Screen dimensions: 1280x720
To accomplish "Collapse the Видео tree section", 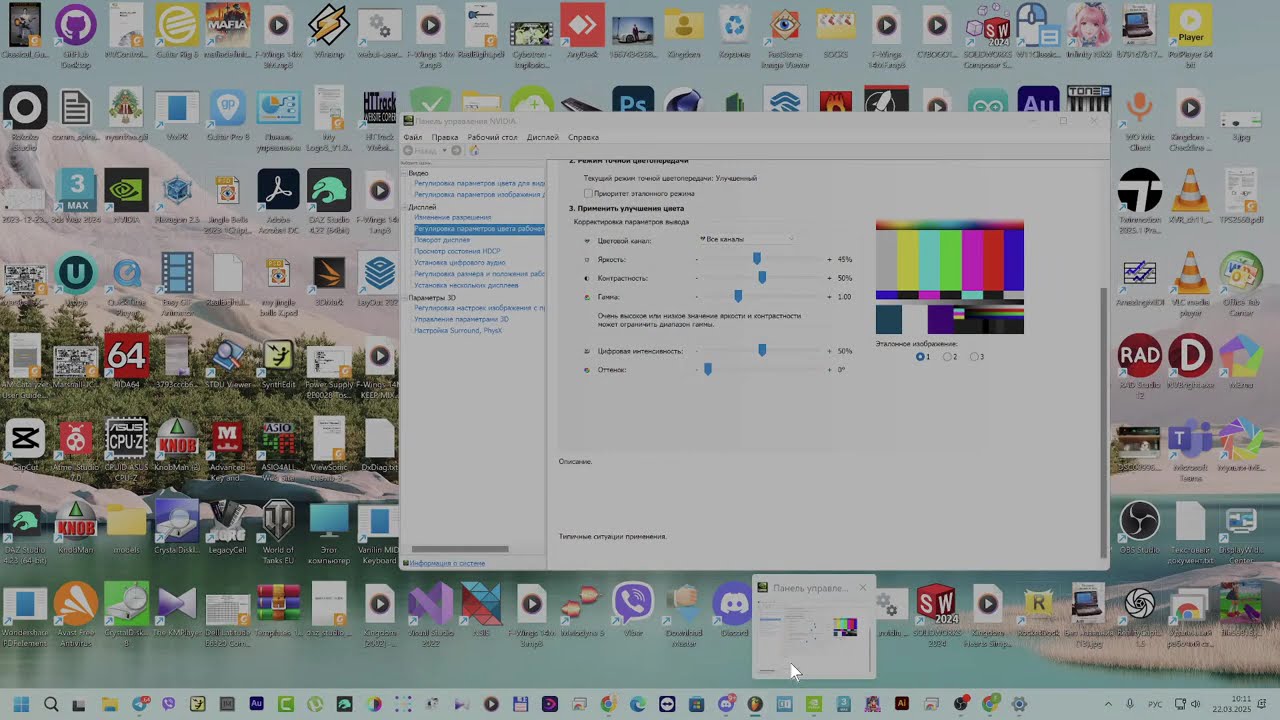I will tap(405, 173).
